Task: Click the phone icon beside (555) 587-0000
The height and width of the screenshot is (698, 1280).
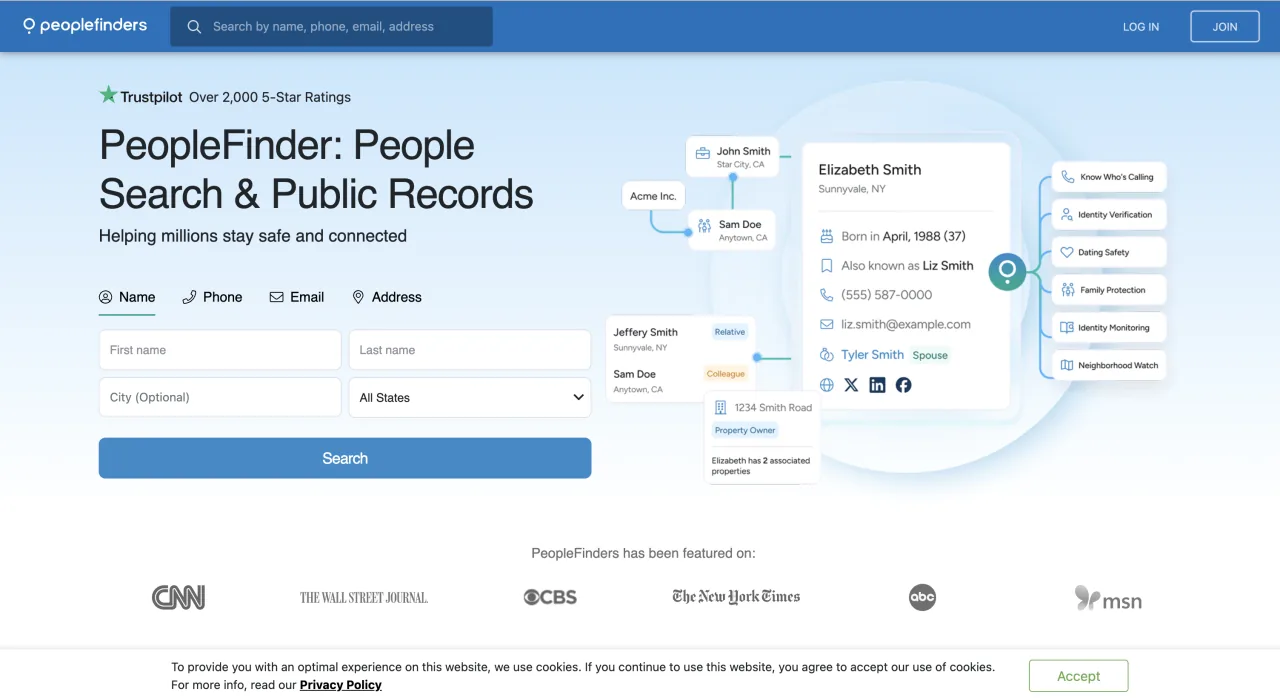Action: coord(826,295)
